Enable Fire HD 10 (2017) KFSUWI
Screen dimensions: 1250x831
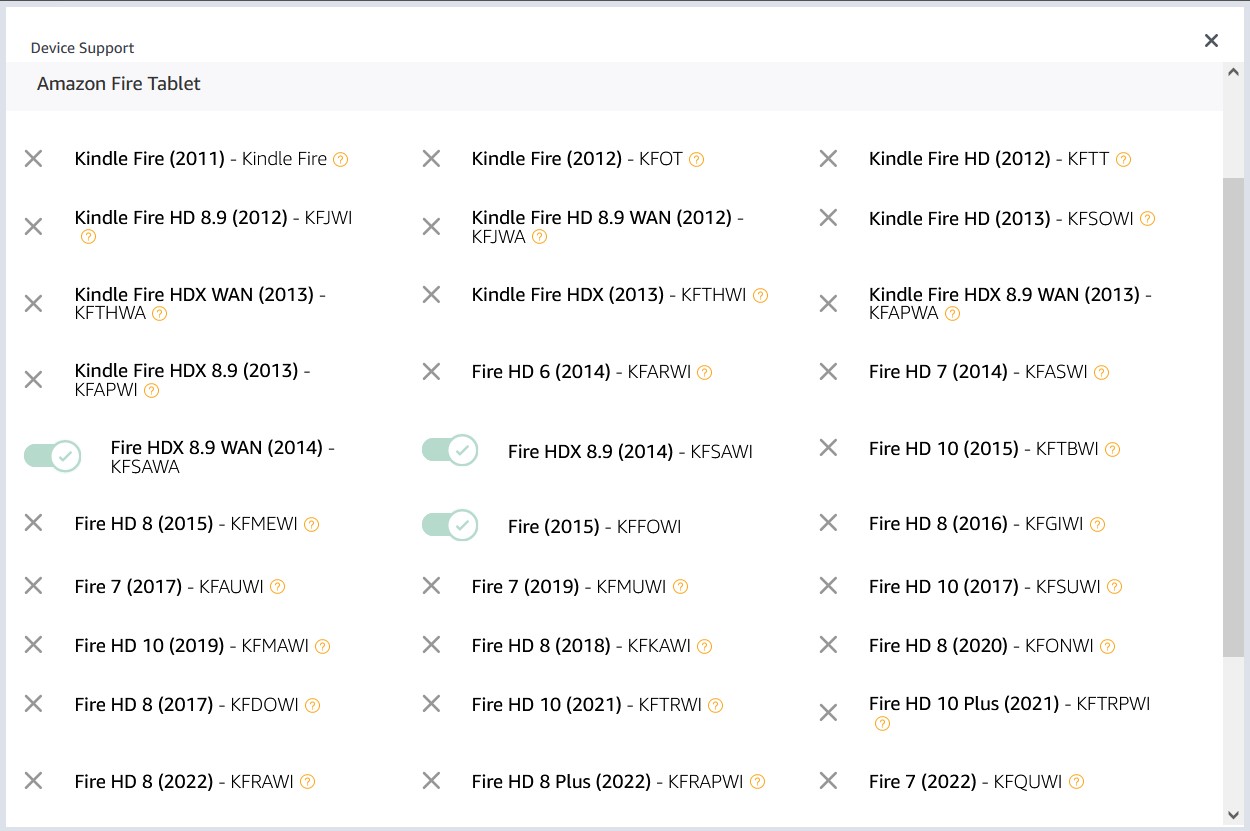[x=828, y=585]
